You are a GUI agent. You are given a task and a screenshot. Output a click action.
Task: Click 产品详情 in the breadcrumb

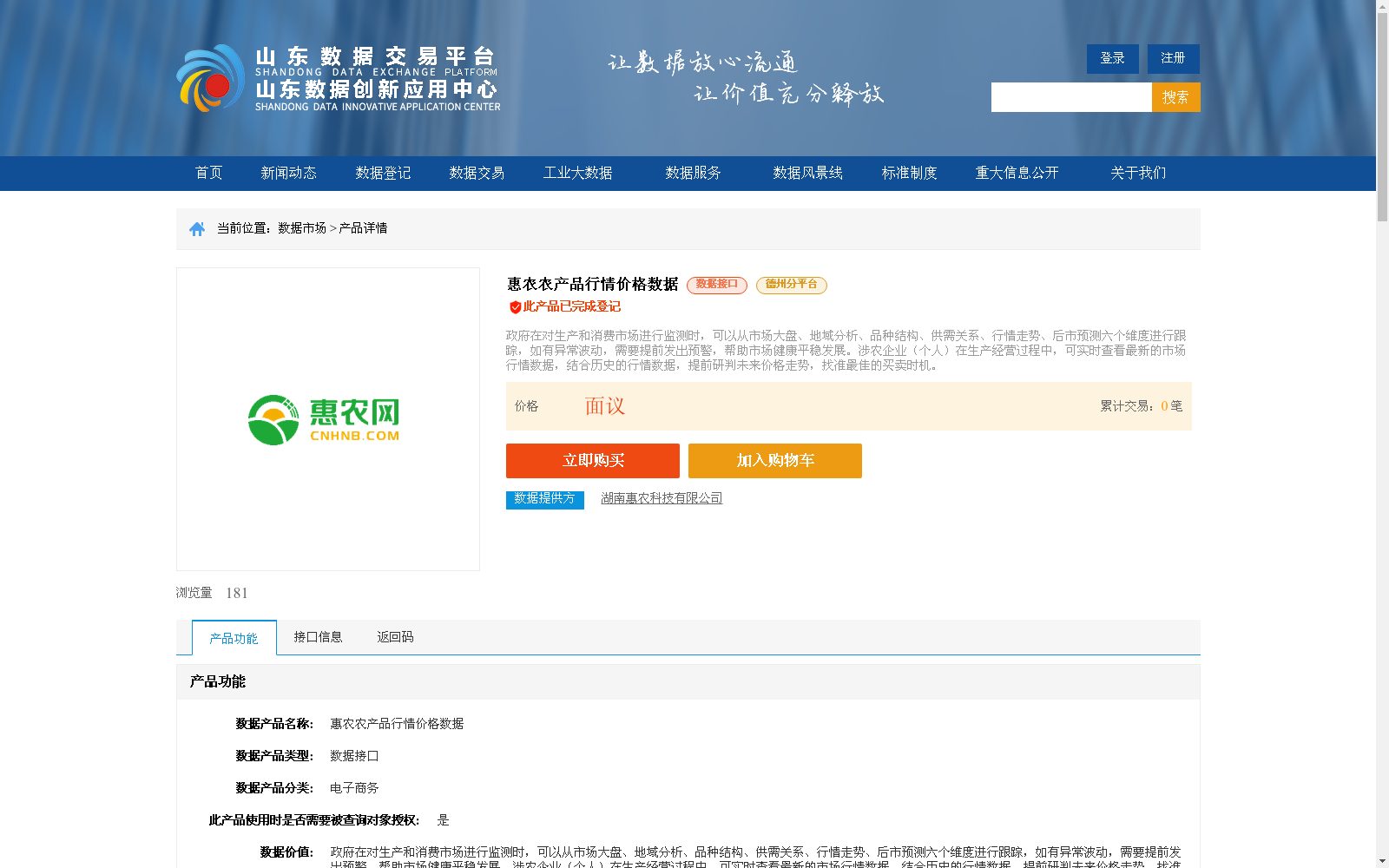coord(363,228)
